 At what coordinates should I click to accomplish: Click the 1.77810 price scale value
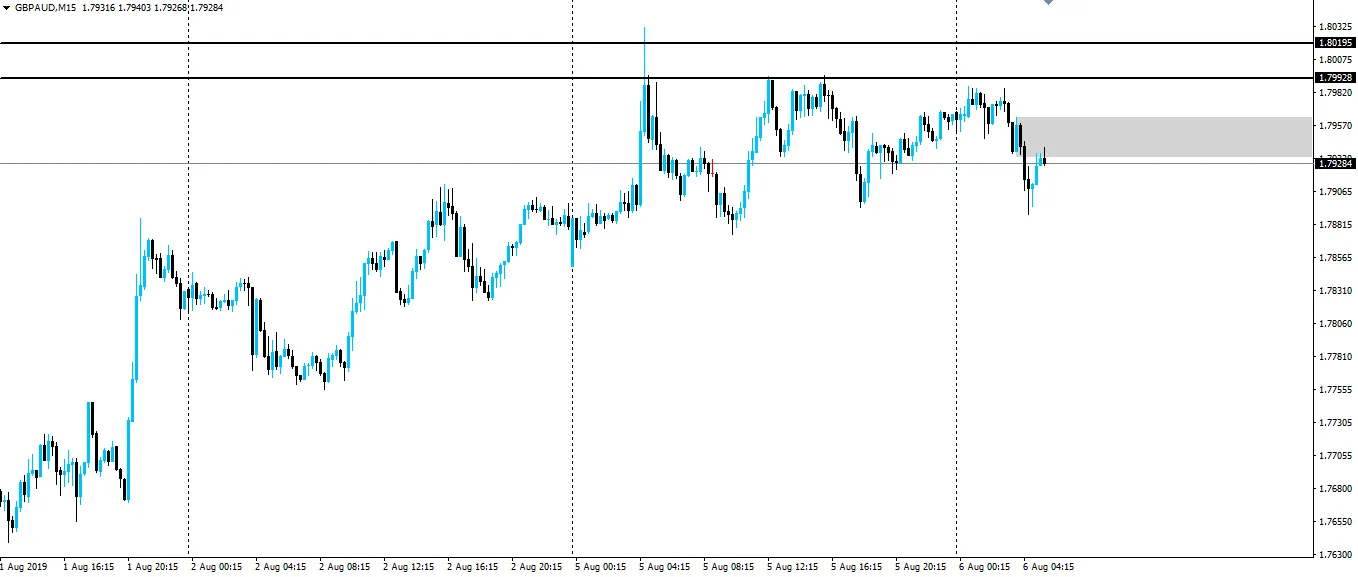point(1337,357)
